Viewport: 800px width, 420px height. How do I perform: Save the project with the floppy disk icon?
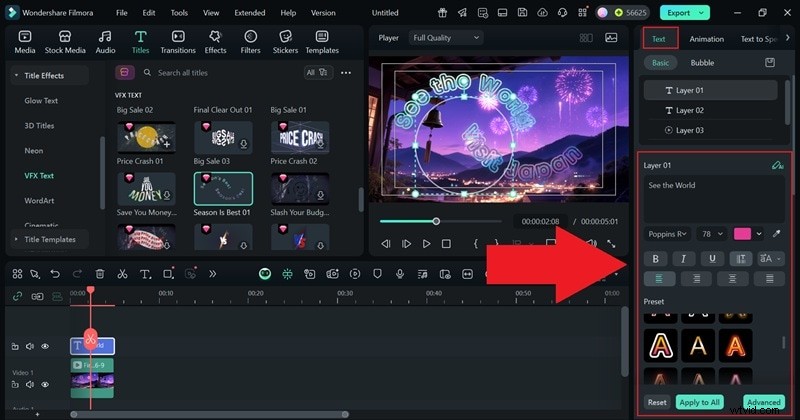(522, 13)
